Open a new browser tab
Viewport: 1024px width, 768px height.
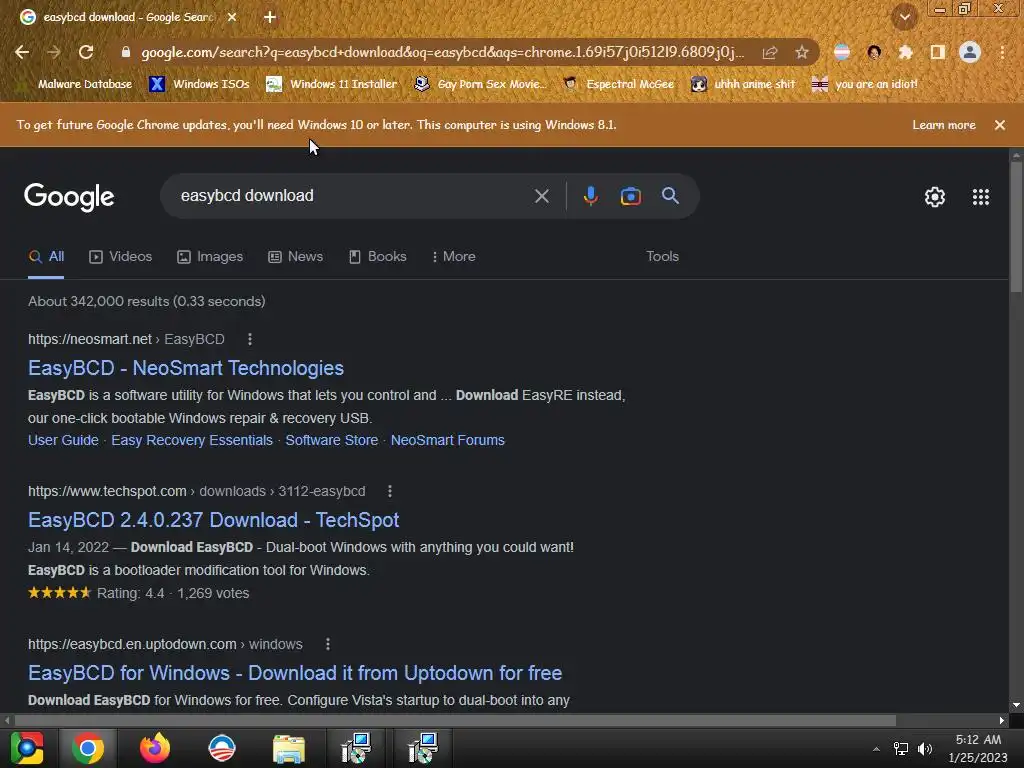tap(270, 17)
